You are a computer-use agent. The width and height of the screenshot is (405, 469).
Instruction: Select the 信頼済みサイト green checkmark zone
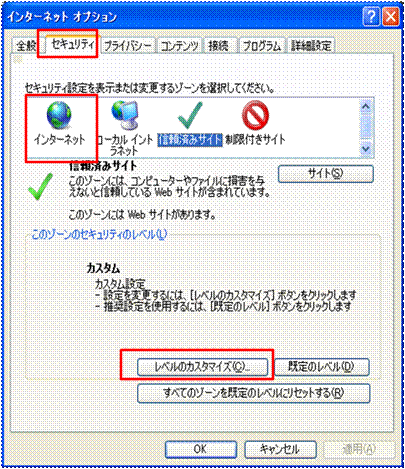(190, 125)
